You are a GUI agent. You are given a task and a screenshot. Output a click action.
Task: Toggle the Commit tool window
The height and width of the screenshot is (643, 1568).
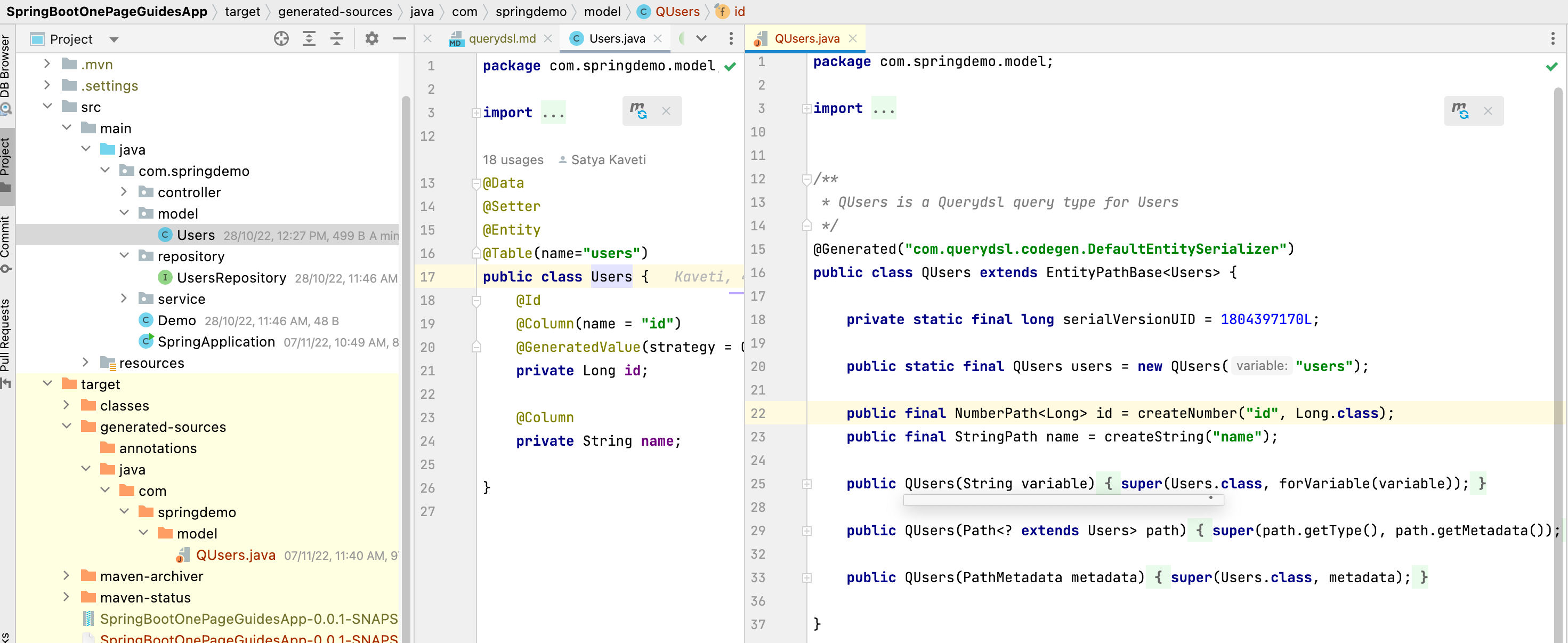[x=6, y=240]
